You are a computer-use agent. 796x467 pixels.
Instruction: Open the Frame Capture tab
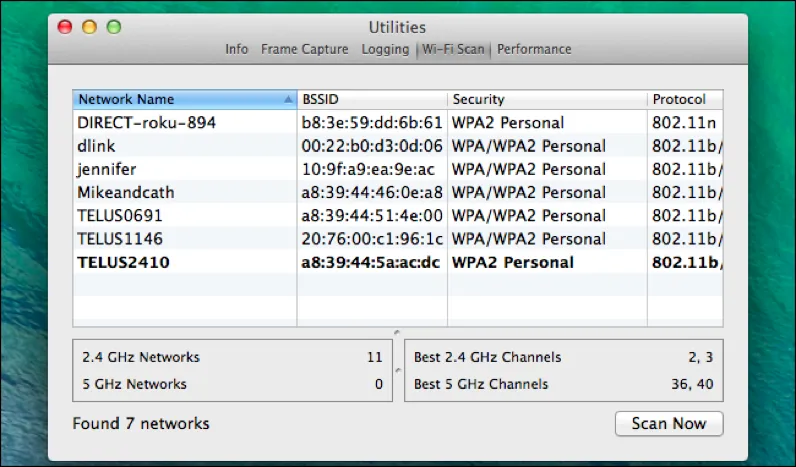(x=304, y=49)
